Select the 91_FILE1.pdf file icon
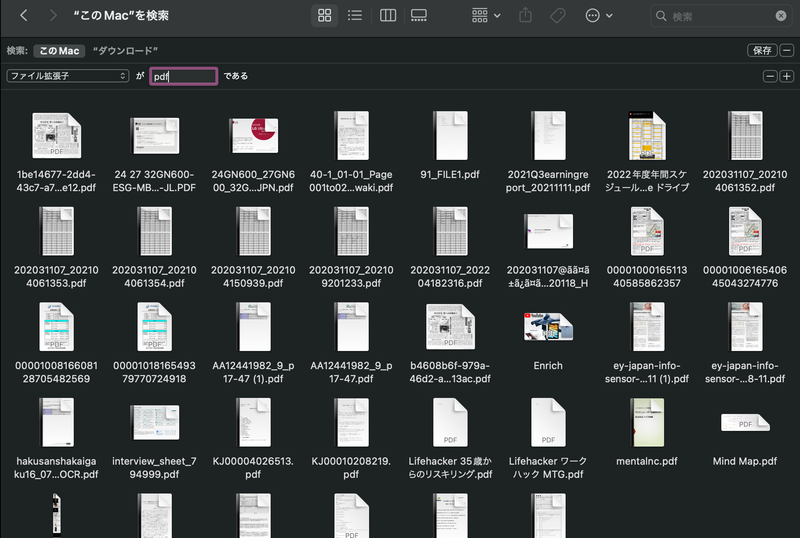Viewport: 800px width, 538px height. coord(450,135)
